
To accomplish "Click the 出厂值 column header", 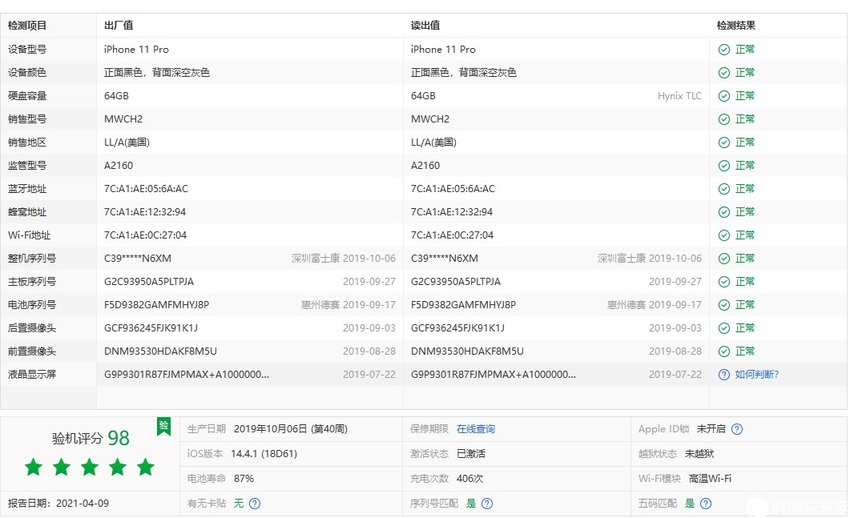I will click(119, 25).
